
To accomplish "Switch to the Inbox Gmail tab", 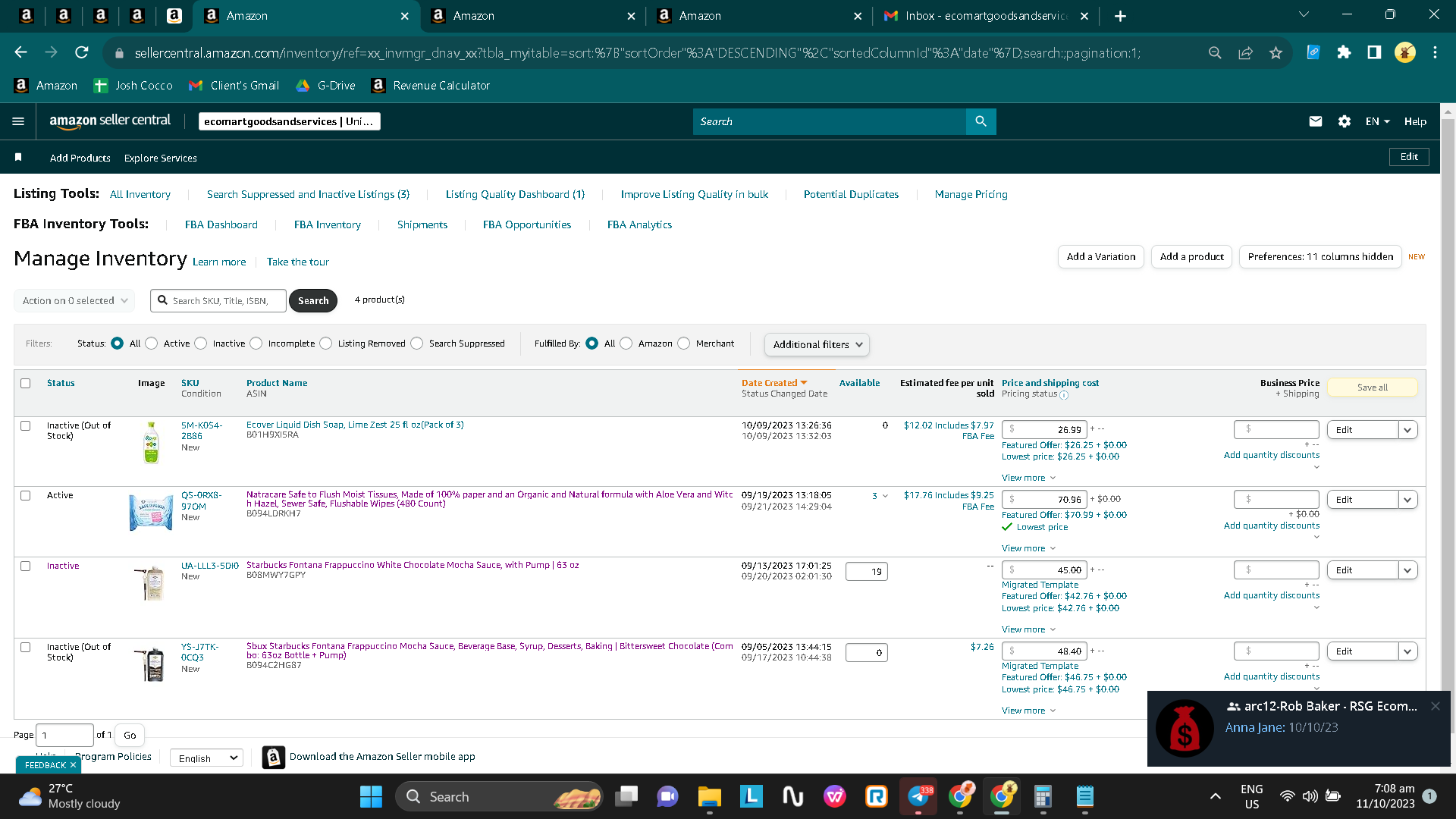I will coord(985,16).
